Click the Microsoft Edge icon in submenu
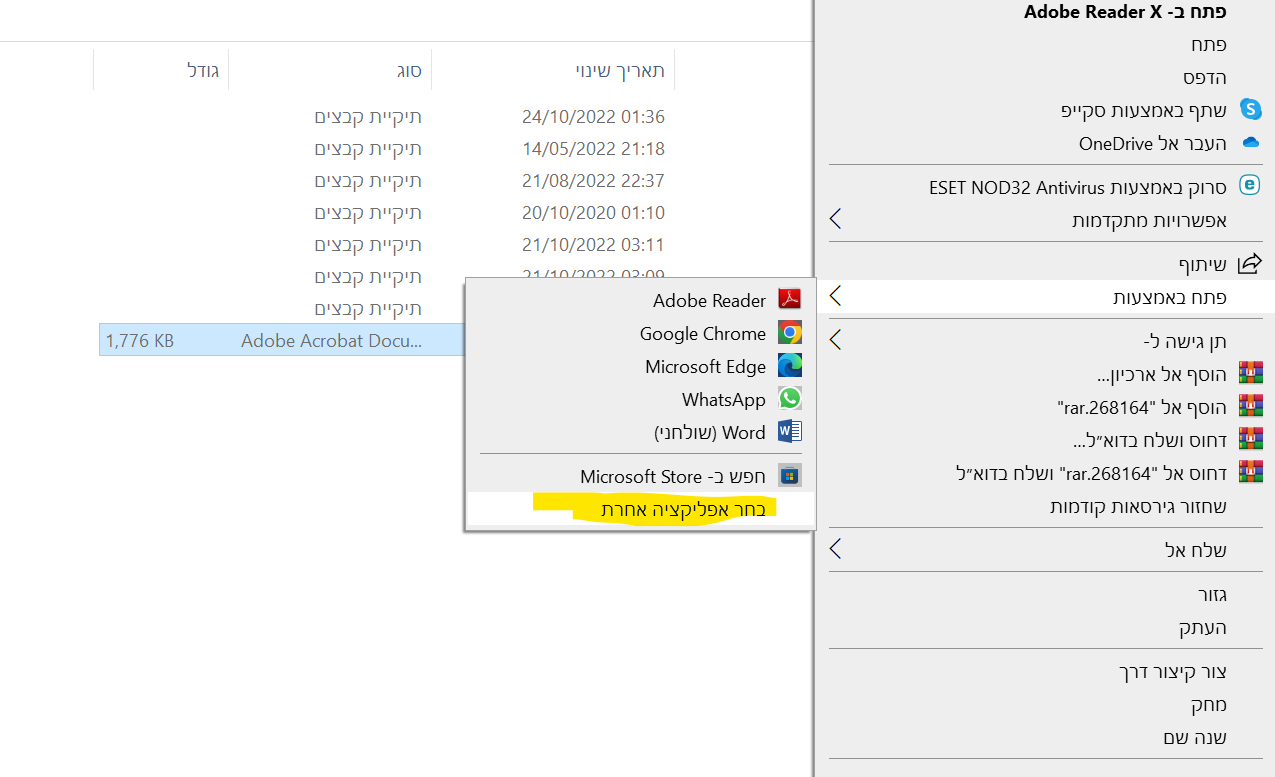Screen dimensions: 1275x777 [790, 366]
